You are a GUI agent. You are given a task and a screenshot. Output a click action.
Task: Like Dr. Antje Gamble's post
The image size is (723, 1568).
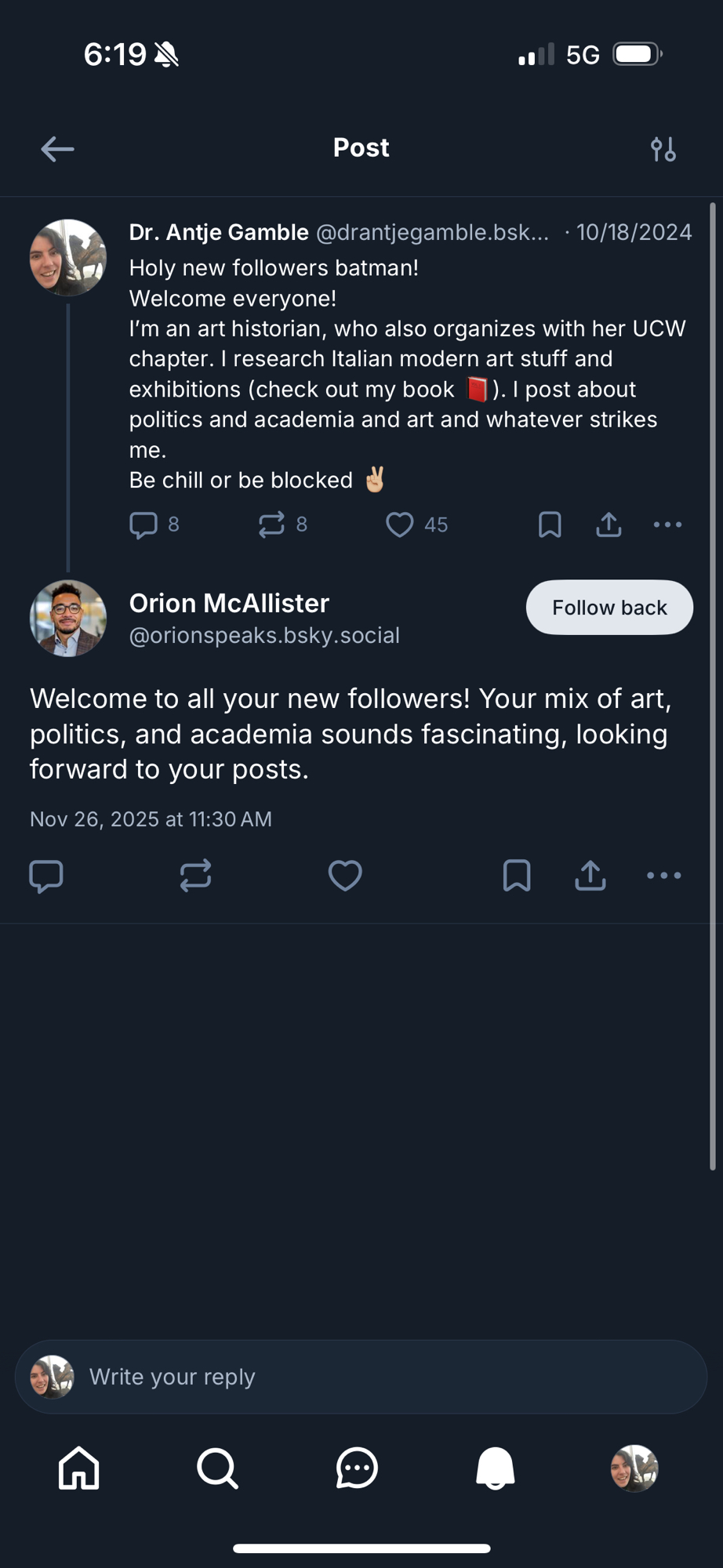point(400,524)
